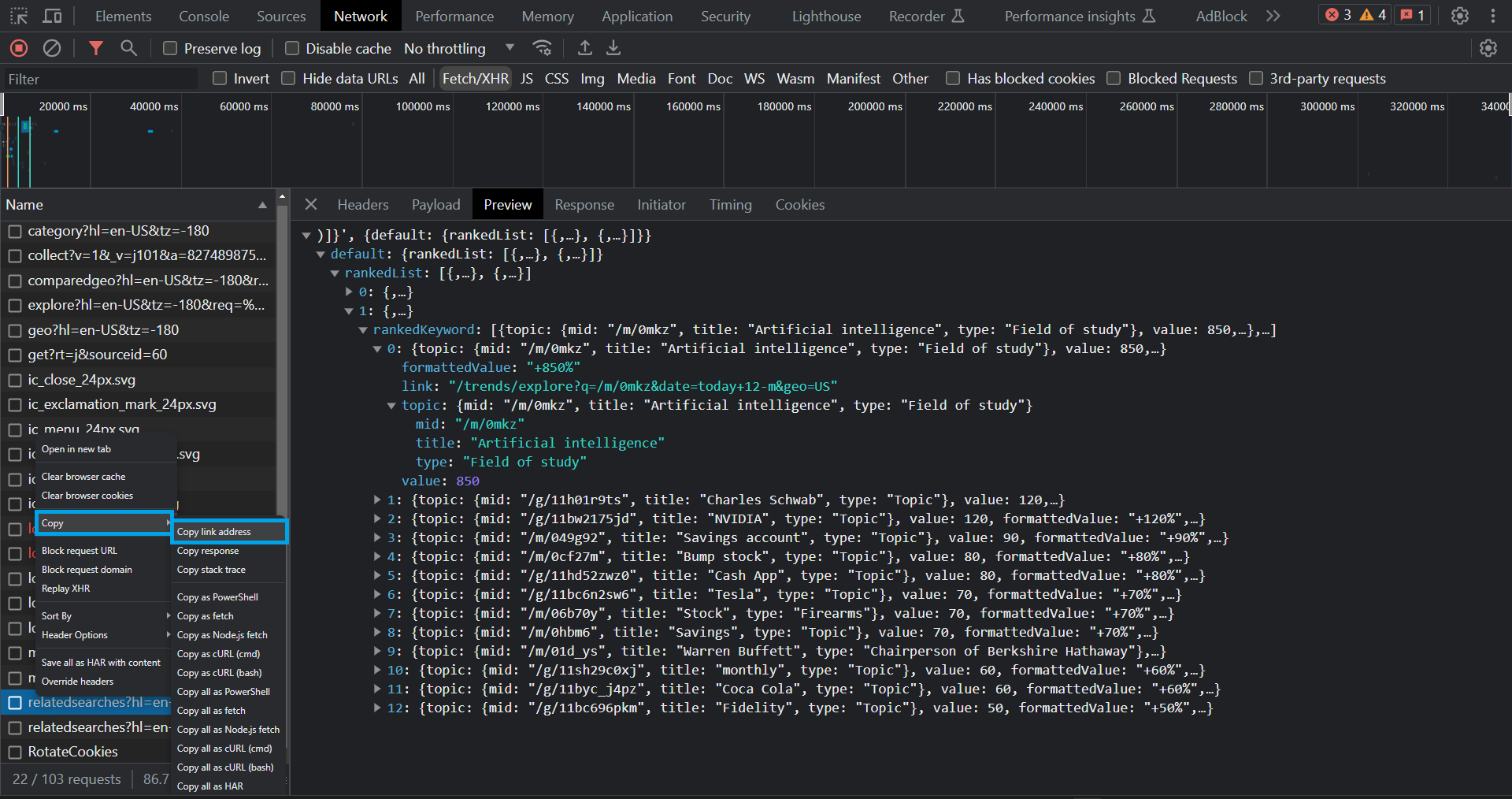Click the import HAR upload icon
The width and height of the screenshot is (1512, 799).
[x=584, y=49]
